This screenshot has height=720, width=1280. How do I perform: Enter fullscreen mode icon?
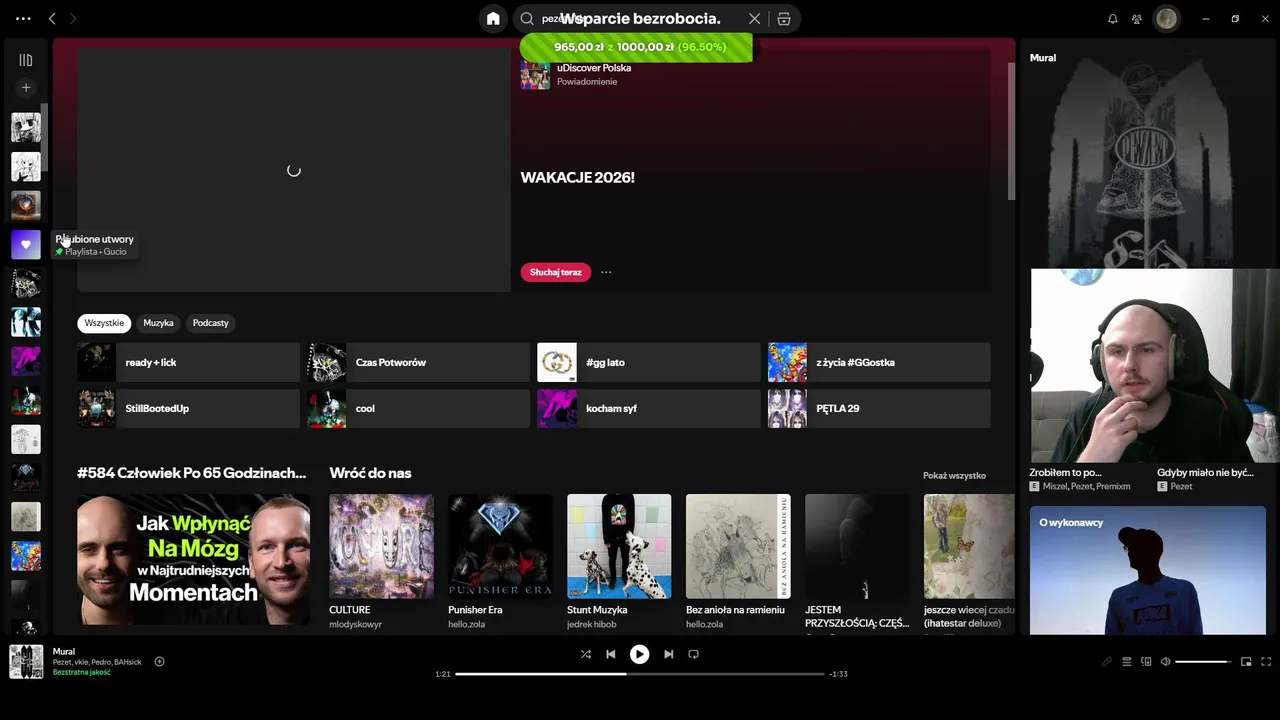pos(1266,661)
